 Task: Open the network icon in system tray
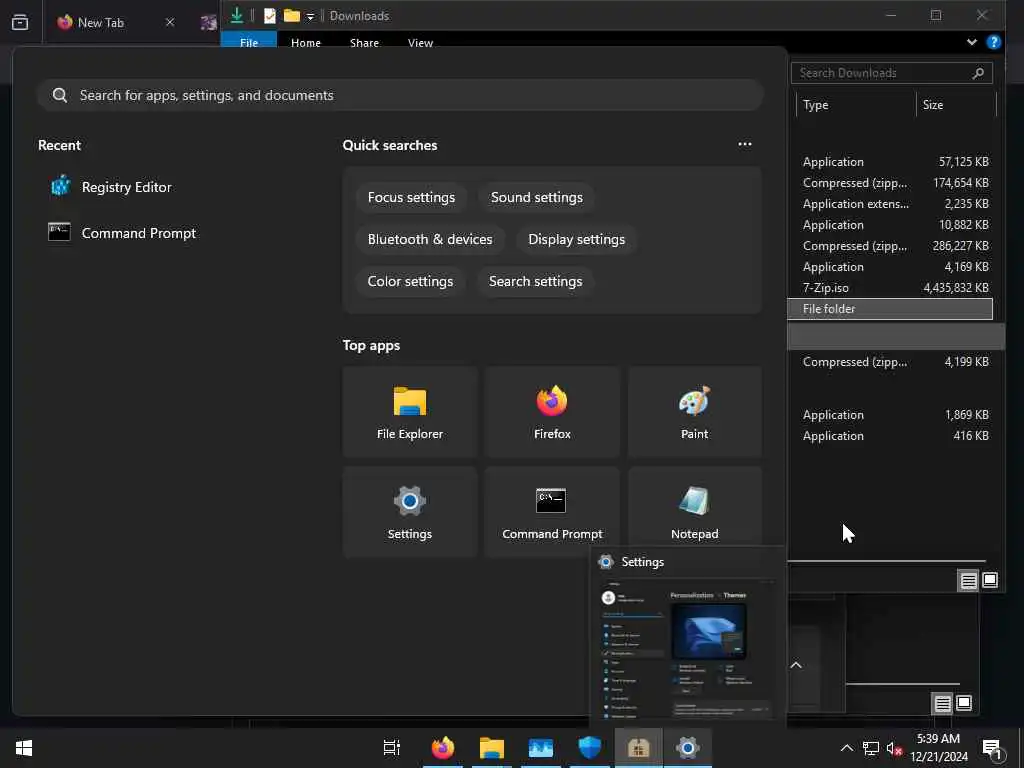pos(871,748)
